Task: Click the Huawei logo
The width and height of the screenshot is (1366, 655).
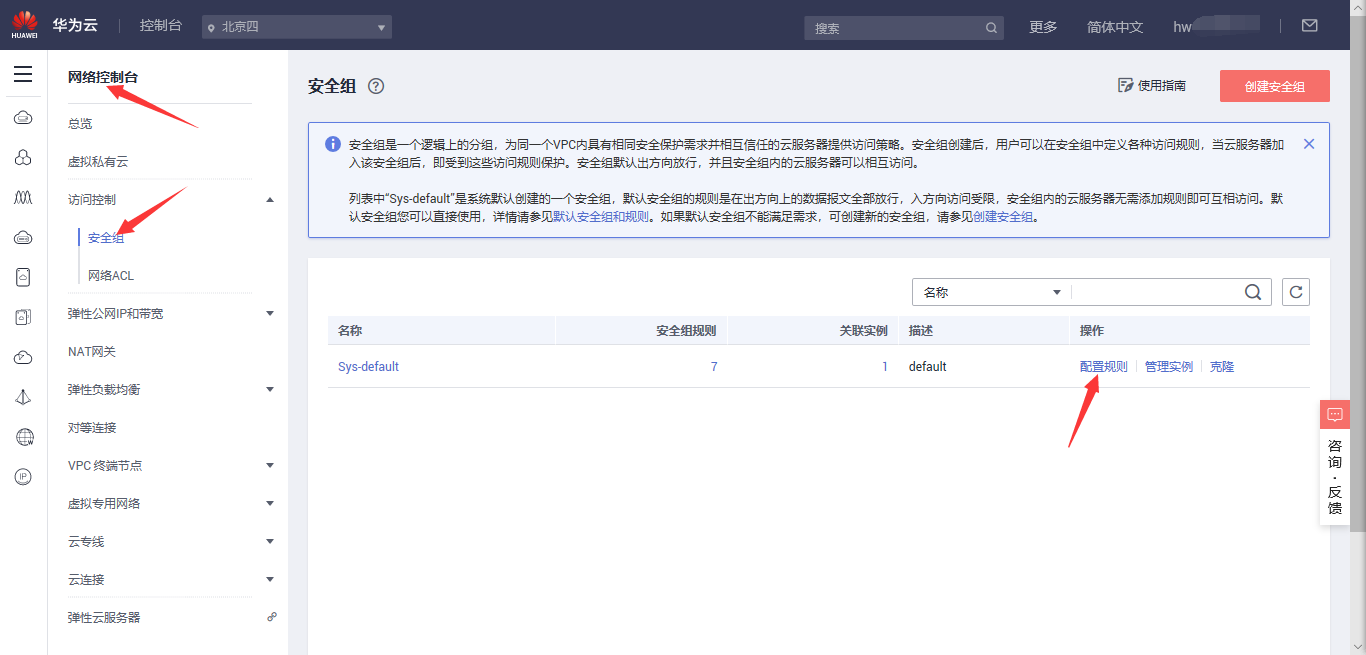Action: 24,25
